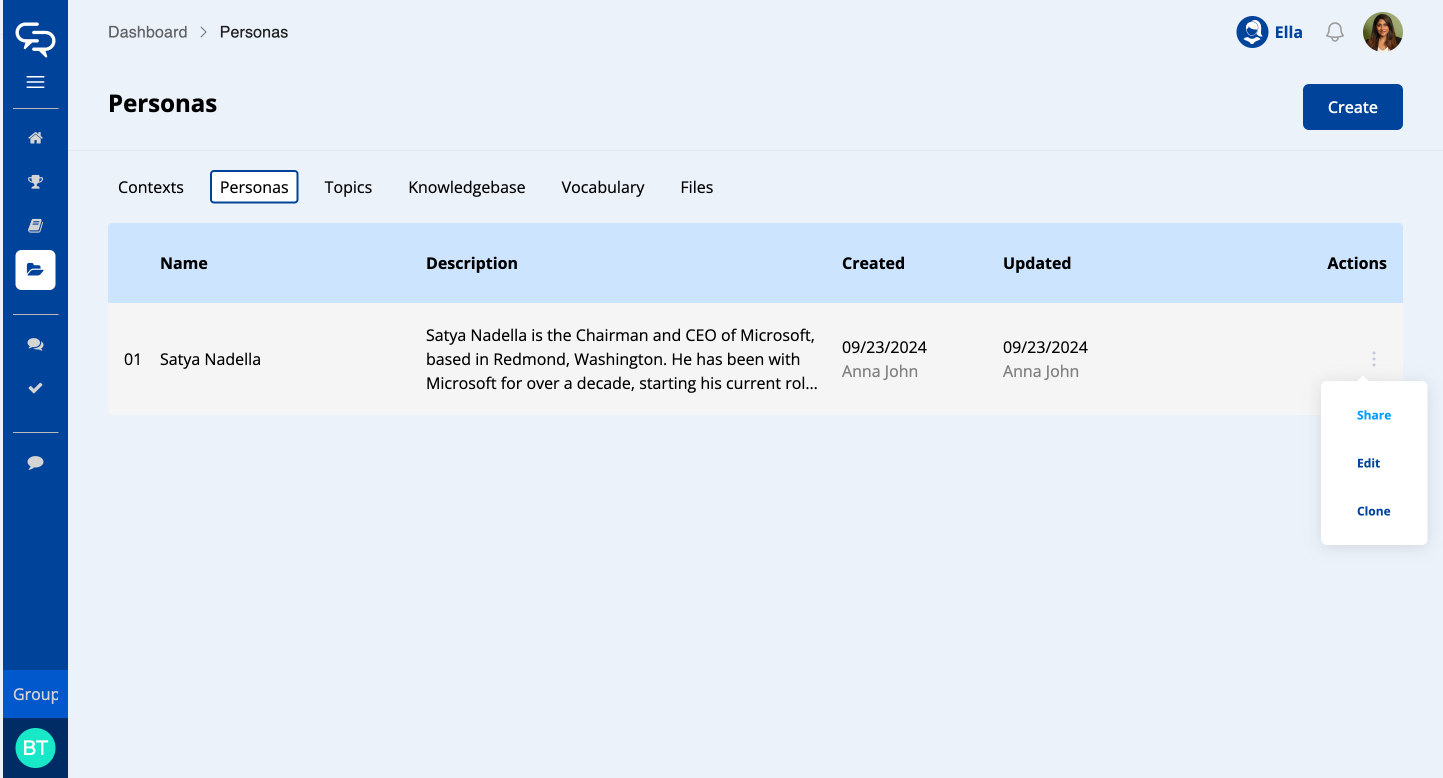Screen dimensions: 1443x778
Task: Select the open folder sidebar icon
Action: tap(35, 270)
